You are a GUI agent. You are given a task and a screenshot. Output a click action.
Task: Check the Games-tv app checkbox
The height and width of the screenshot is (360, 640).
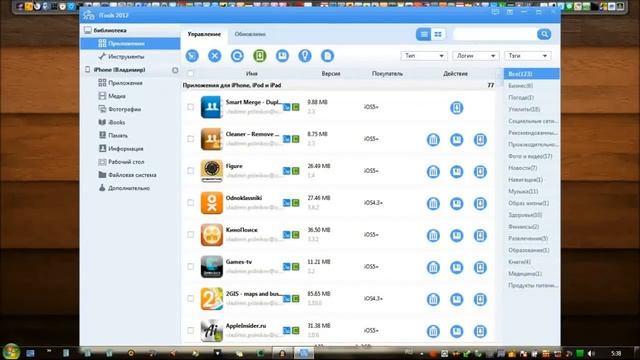191,267
